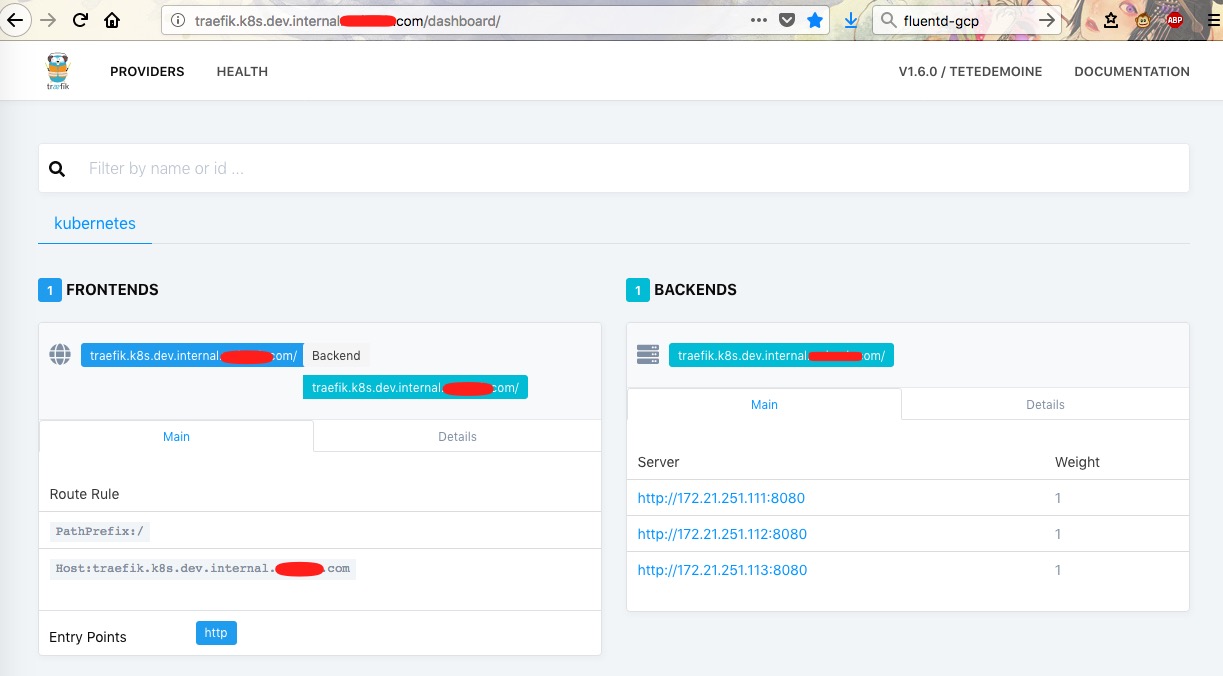Click the search magnifier in browser search box
The height and width of the screenshot is (676, 1223).
(888, 20)
